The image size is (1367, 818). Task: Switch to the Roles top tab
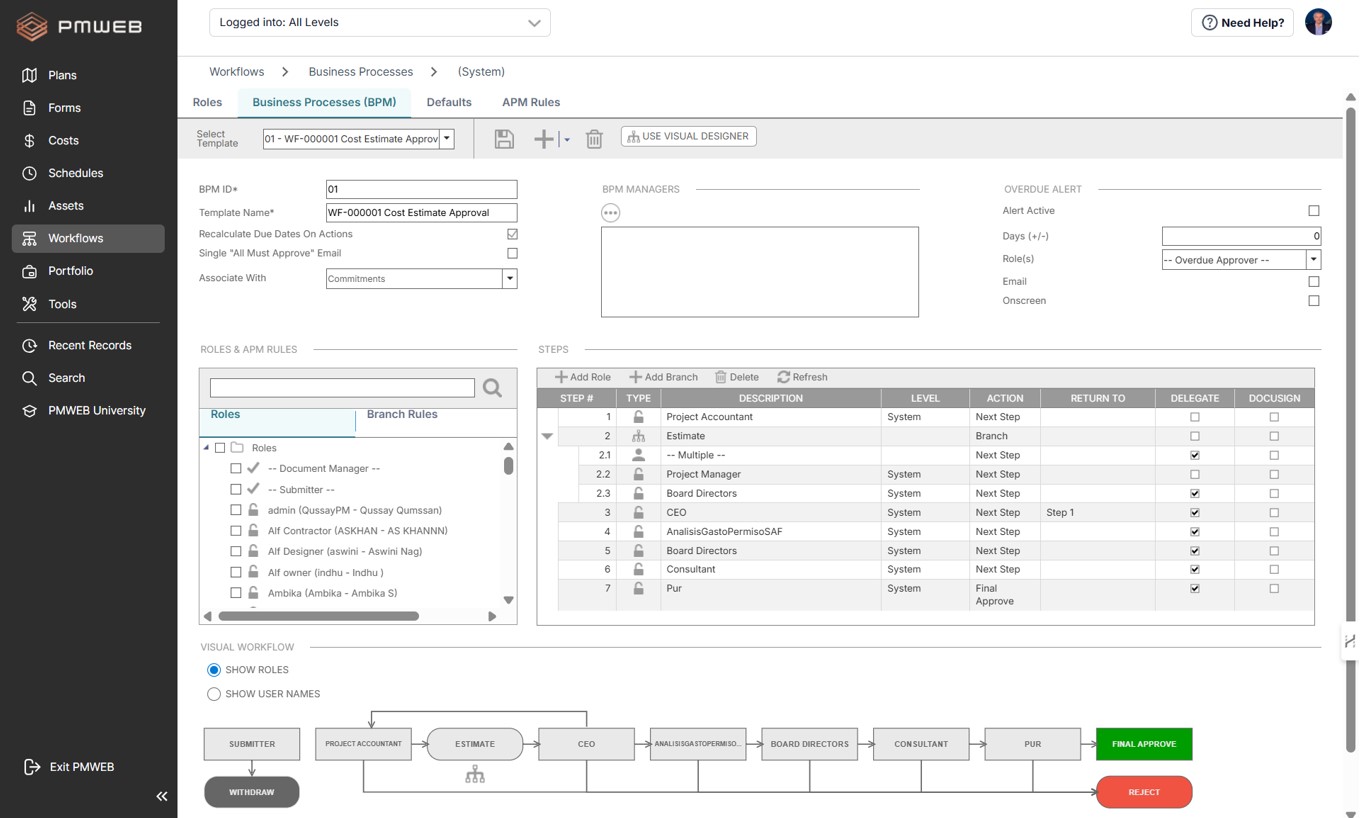207,102
